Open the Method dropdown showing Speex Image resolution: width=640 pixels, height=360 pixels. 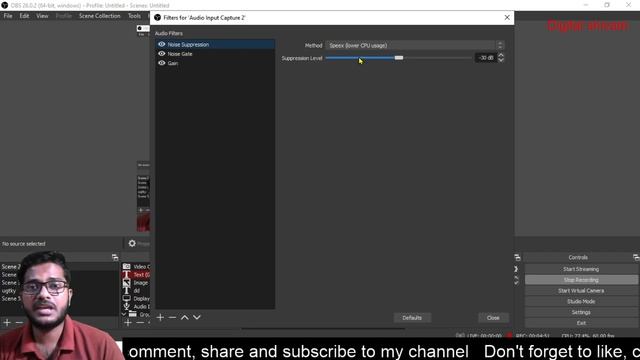[415, 45]
